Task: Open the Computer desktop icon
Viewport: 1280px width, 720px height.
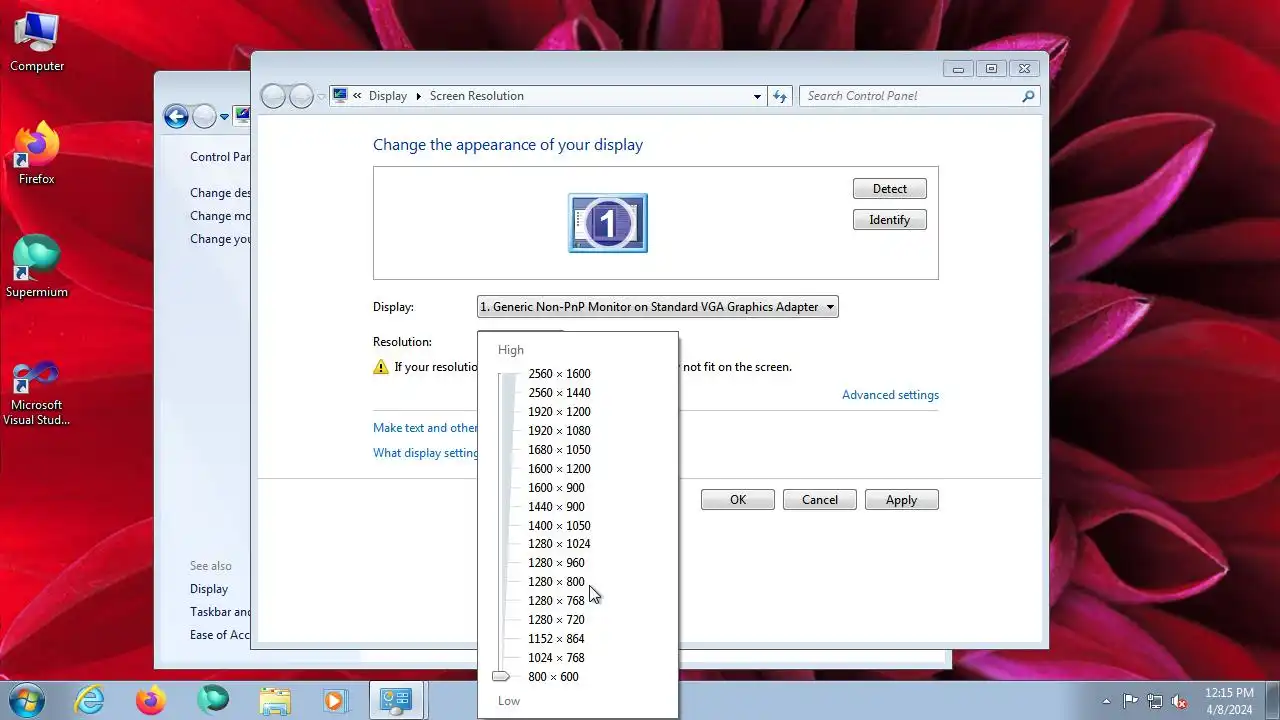Action: point(37,43)
